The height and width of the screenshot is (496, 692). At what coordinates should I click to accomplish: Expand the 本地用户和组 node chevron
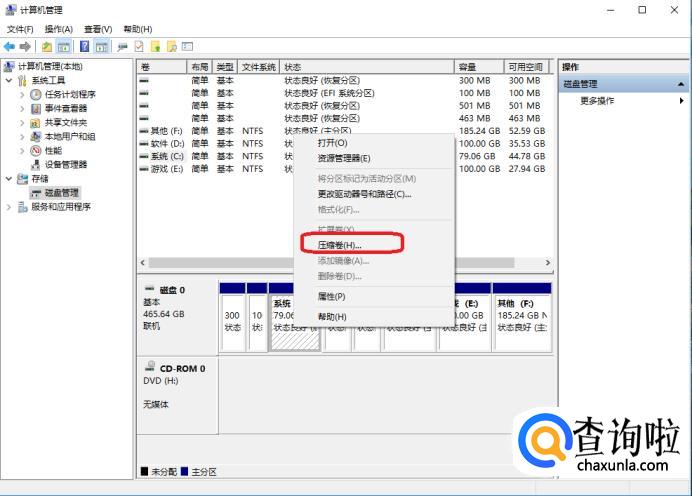[22, 137]
